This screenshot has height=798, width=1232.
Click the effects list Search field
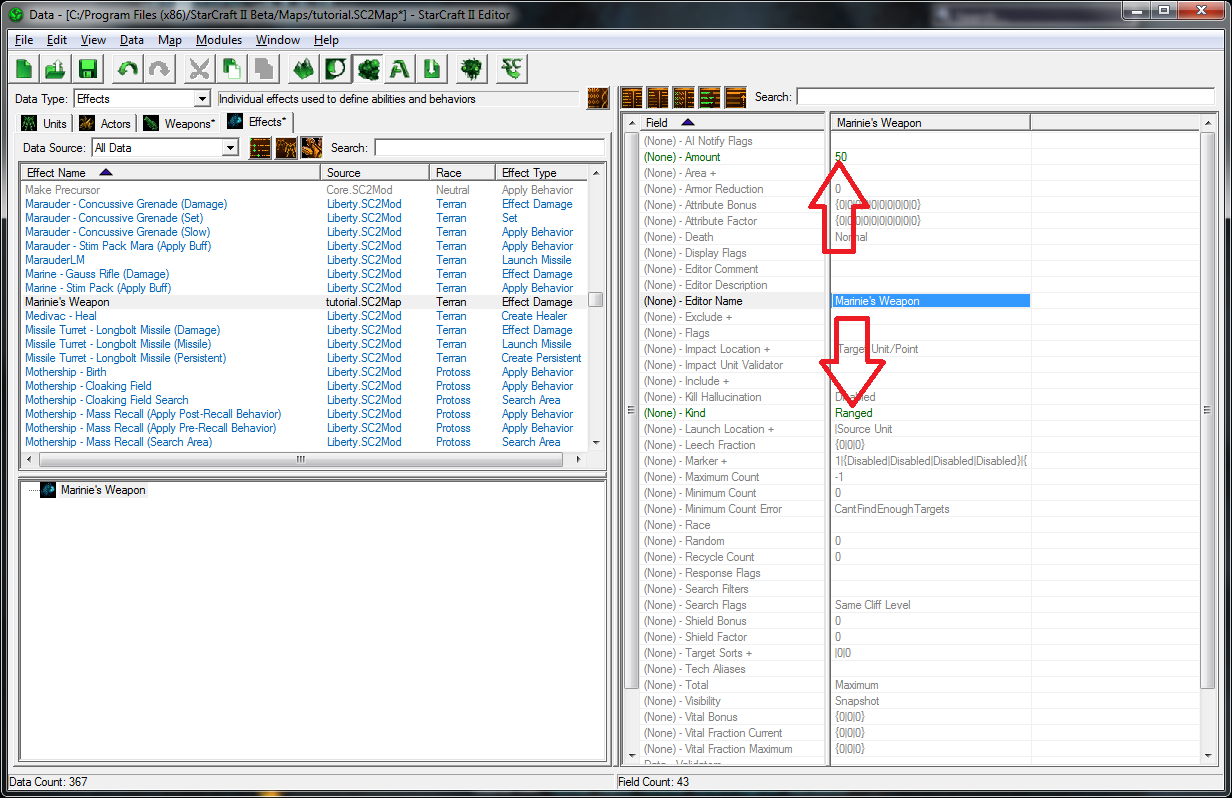click(x=489, y=148)
